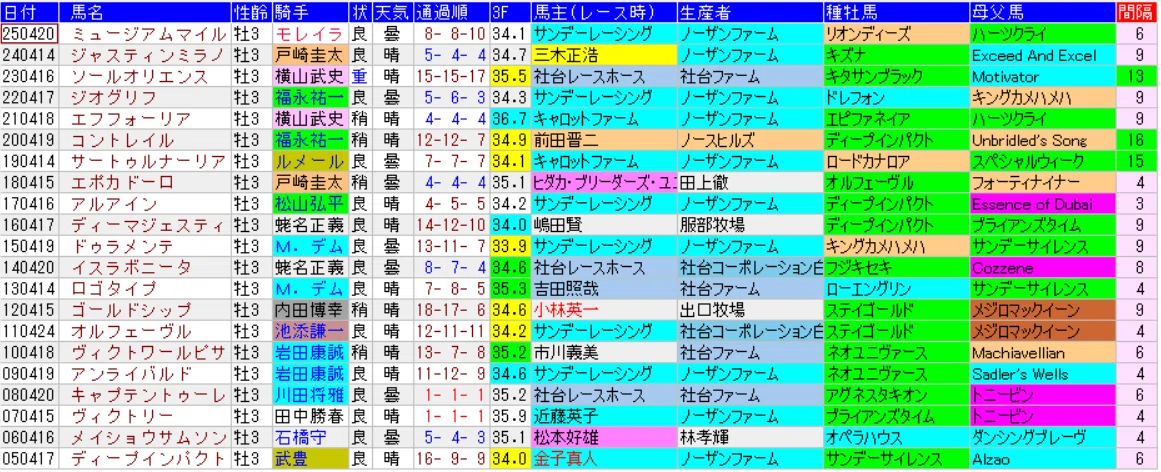Click the 母父馬 column header

click(1042, 12)
